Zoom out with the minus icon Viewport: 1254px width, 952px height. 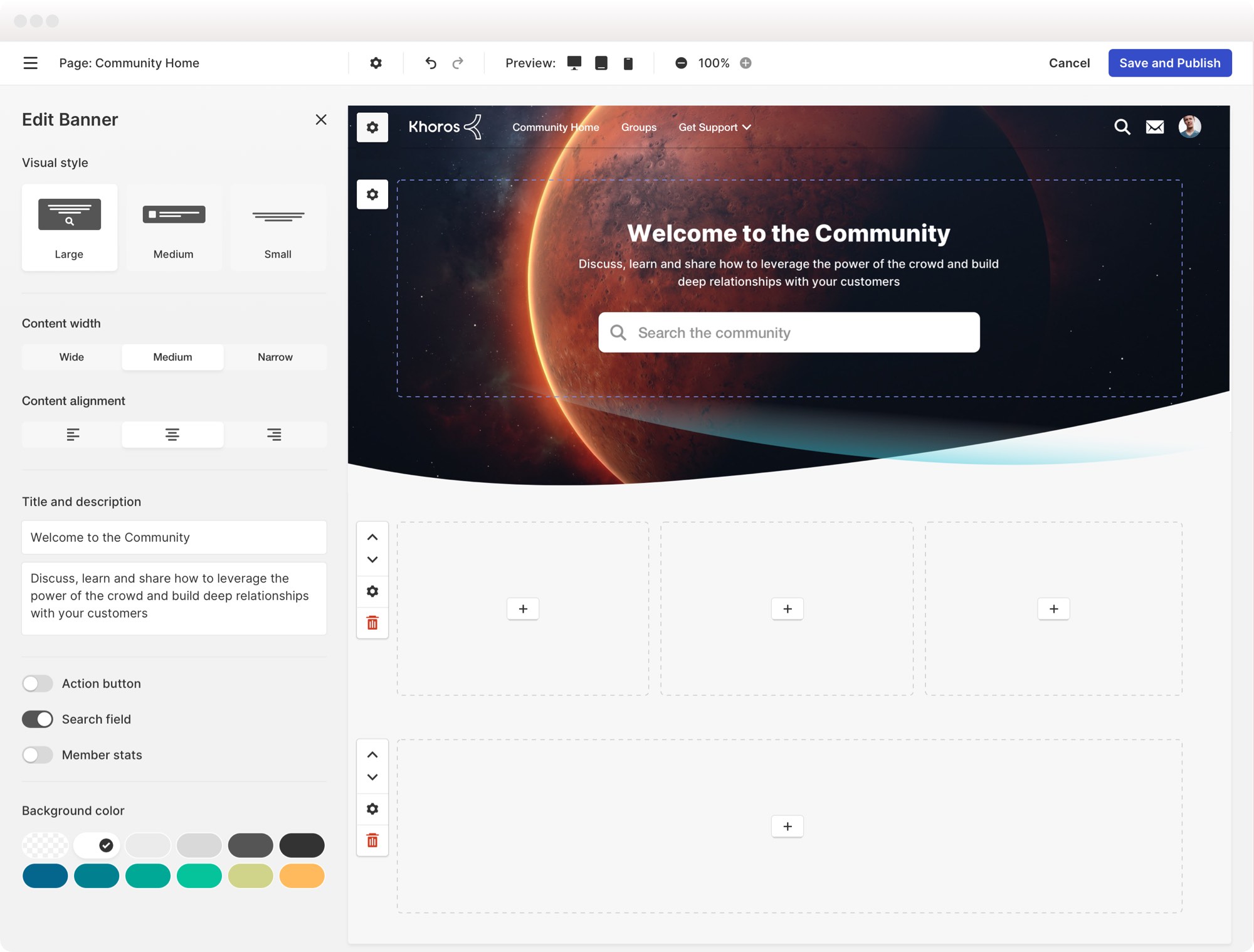pyautogui.click(x=681, y=63)
